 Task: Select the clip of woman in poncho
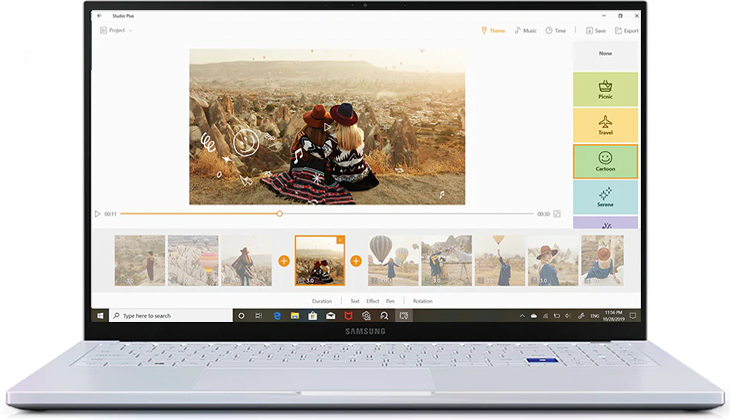point(246,260)
